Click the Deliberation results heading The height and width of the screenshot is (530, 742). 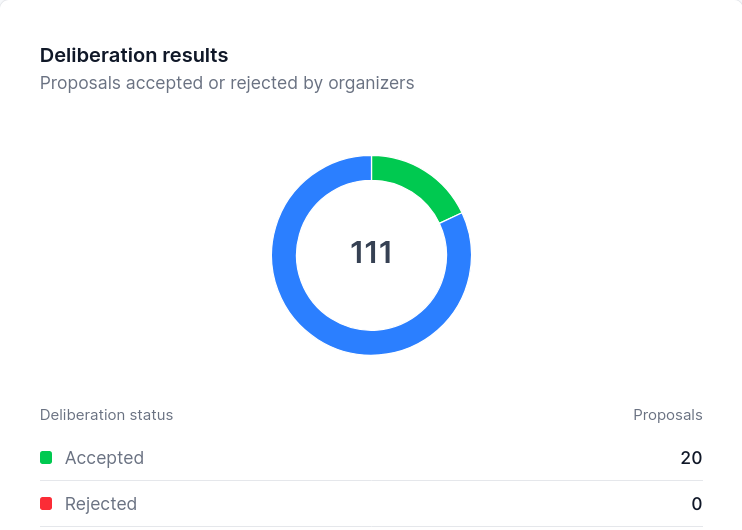click(x=134, y=55)
